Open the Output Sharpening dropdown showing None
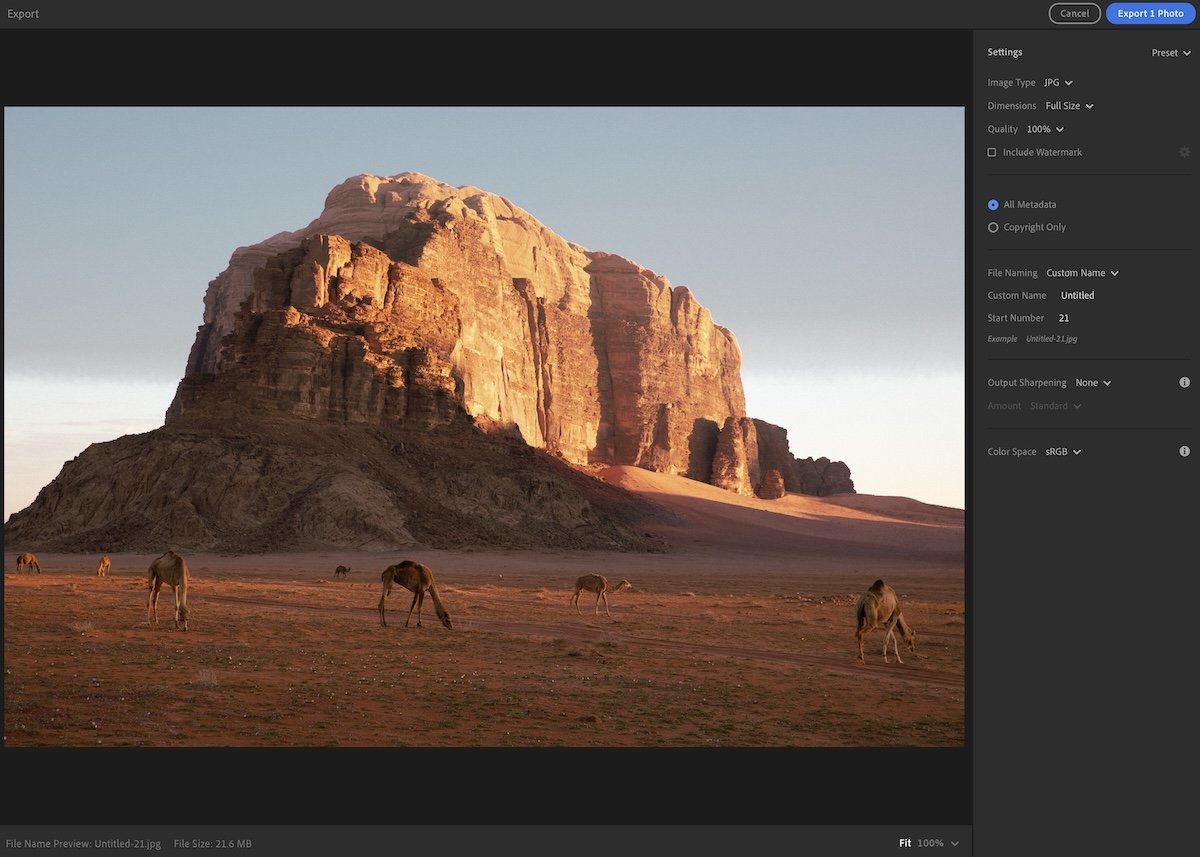The height and width of the screenshot is (857, 1200). click(1092, 382)
